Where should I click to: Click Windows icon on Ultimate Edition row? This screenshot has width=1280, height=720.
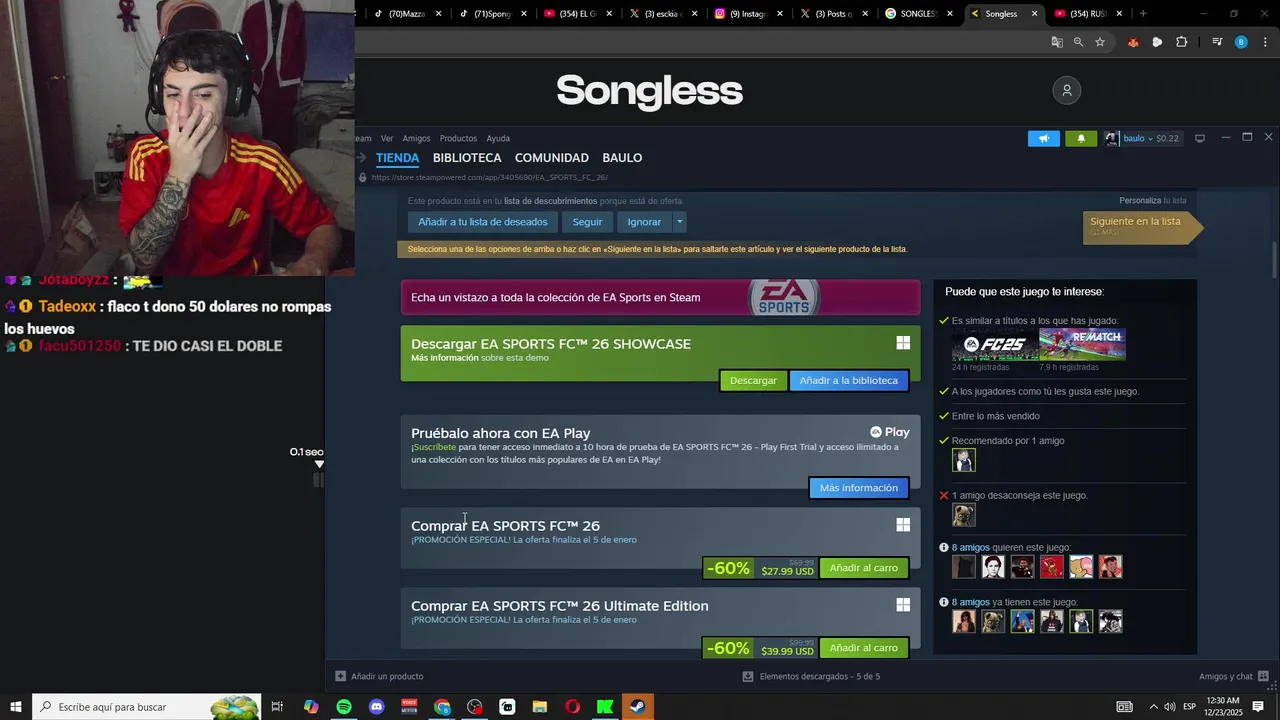point(903,605)
